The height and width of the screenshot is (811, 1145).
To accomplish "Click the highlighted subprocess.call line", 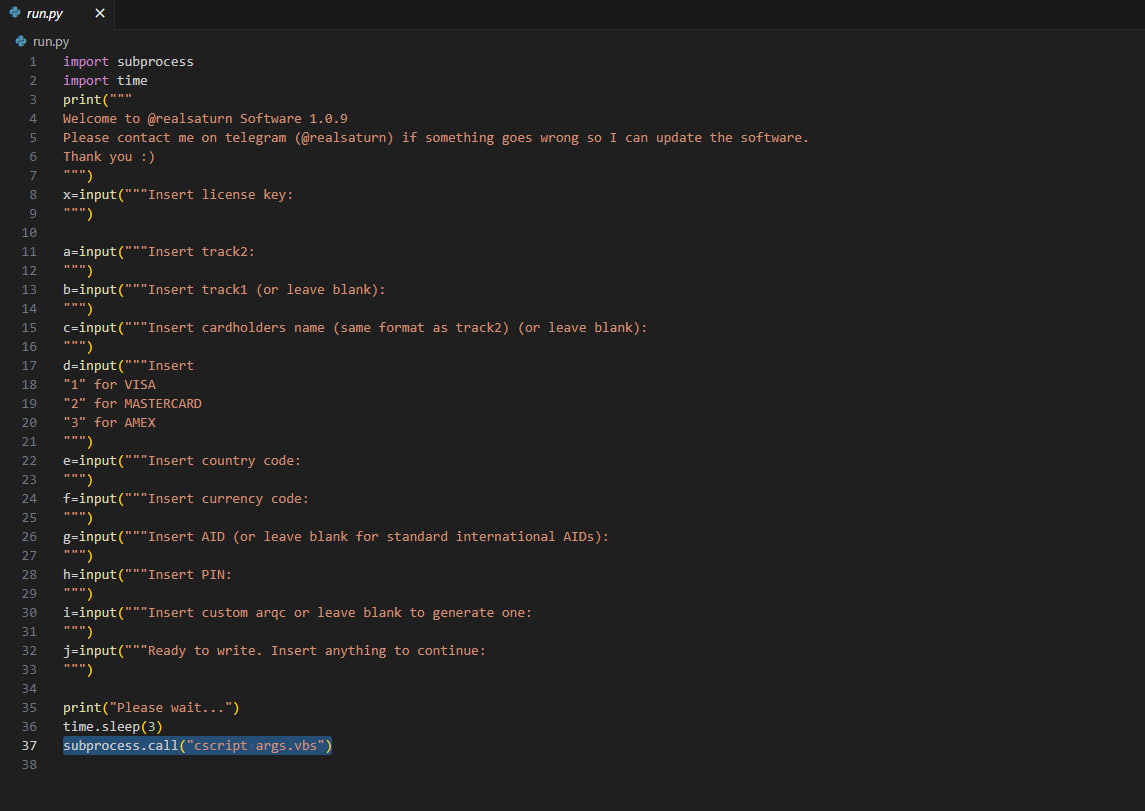I will 197,746.
